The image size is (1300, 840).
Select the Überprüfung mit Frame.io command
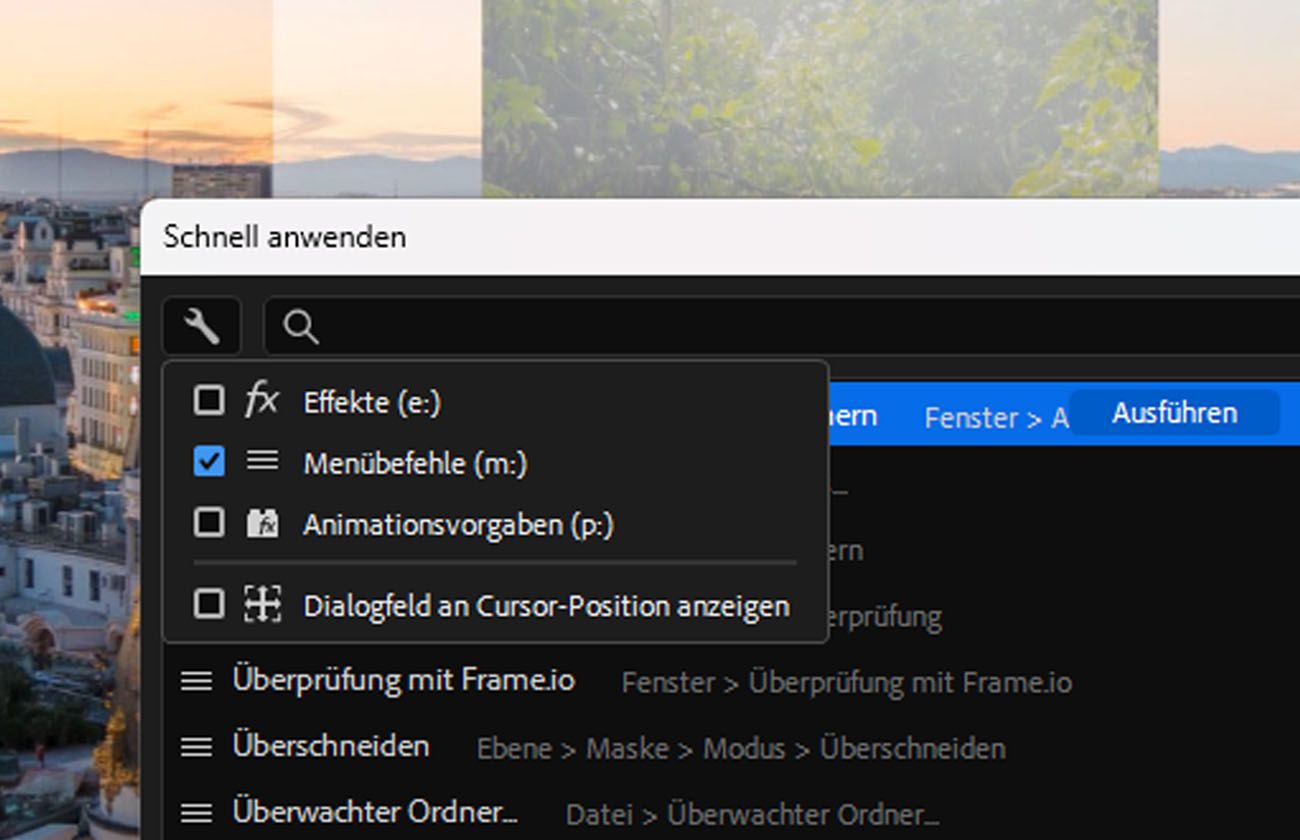(403, 681)
